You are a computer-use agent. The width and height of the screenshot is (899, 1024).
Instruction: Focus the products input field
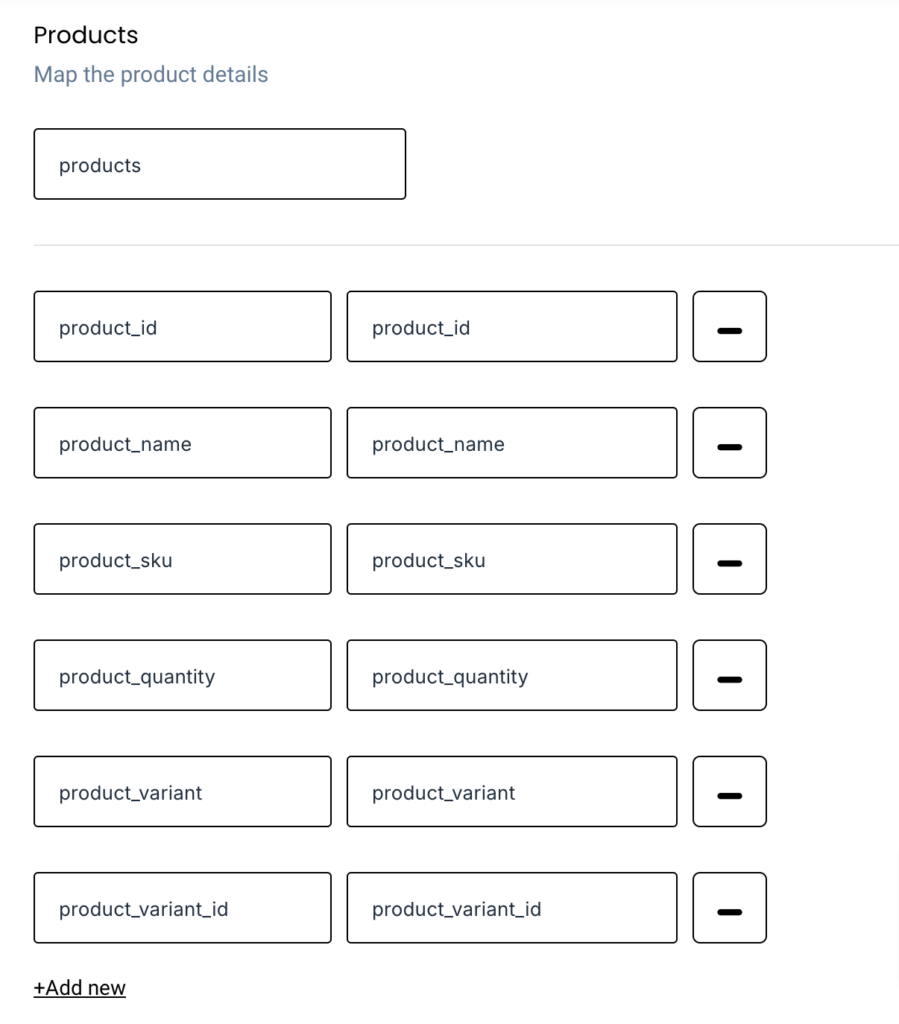(219, 164)
